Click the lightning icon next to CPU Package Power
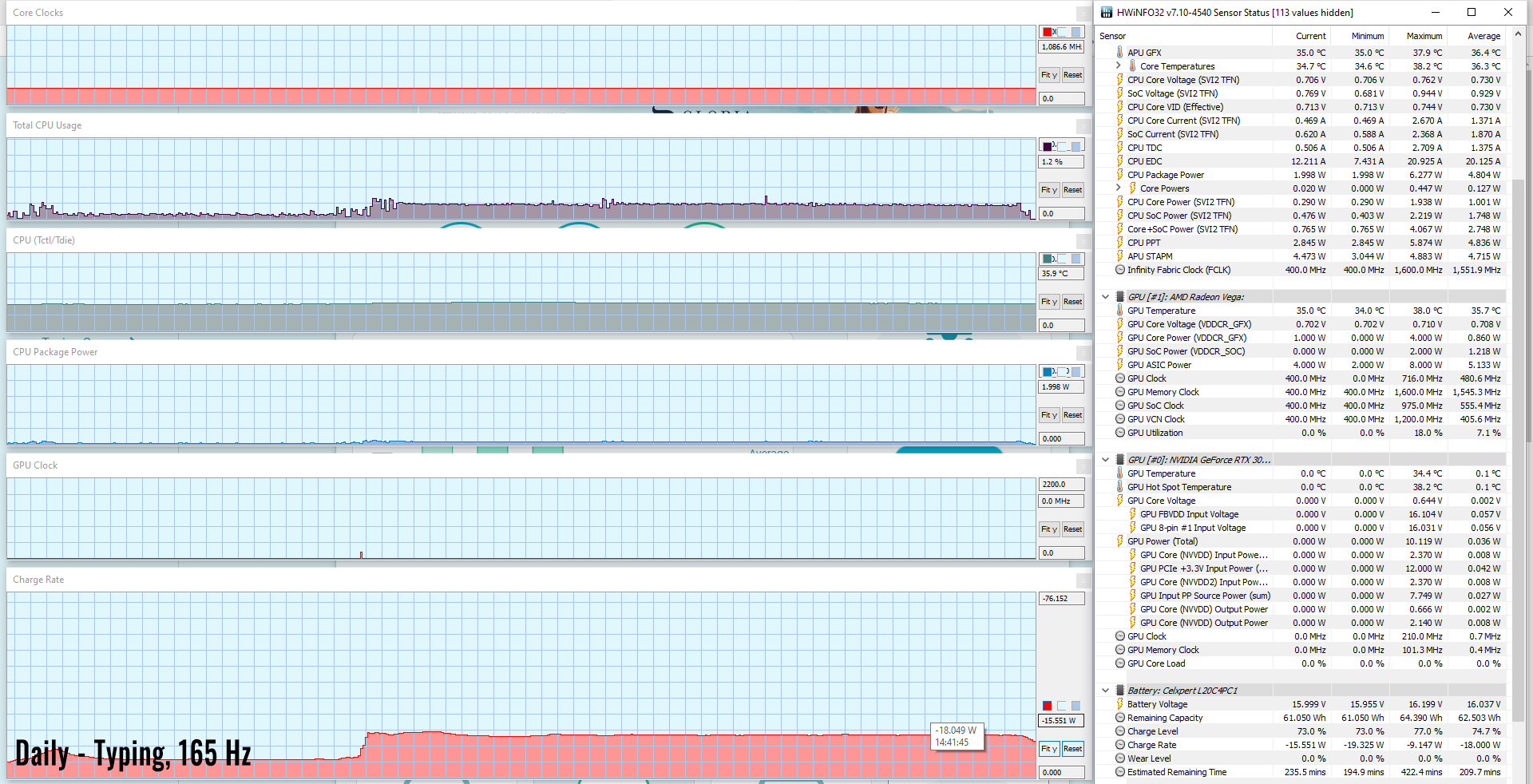 [x=1119, y=175]
